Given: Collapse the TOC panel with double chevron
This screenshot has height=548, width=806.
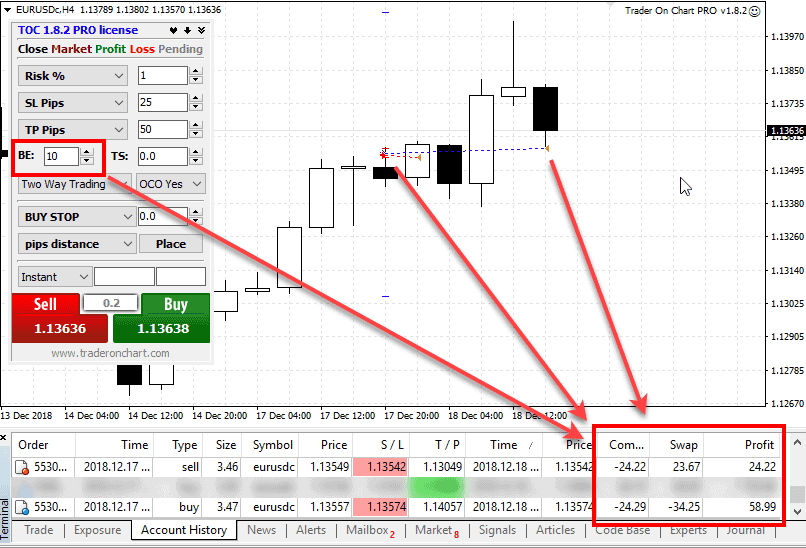Looking at the screenshot, I should pos(202,30).
